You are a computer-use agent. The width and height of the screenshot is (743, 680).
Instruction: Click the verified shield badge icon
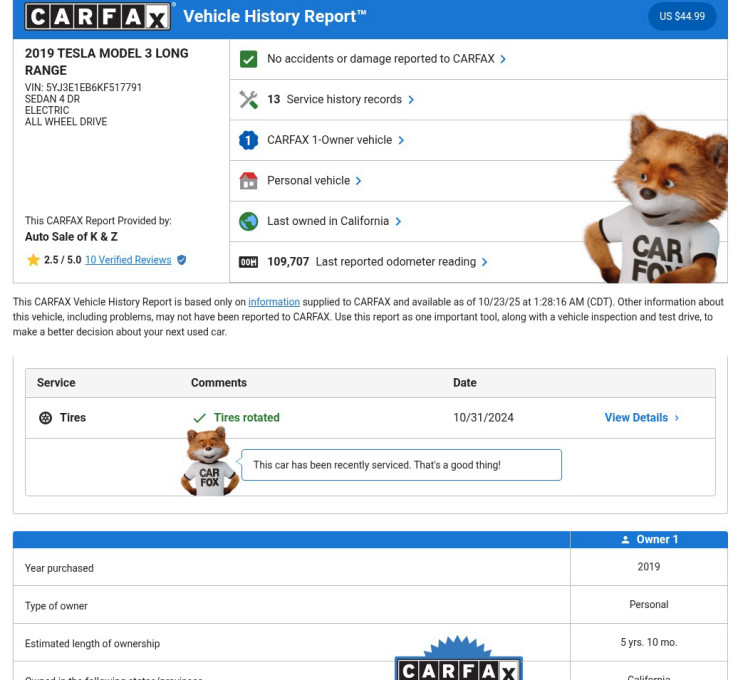(x=181, y=260)
